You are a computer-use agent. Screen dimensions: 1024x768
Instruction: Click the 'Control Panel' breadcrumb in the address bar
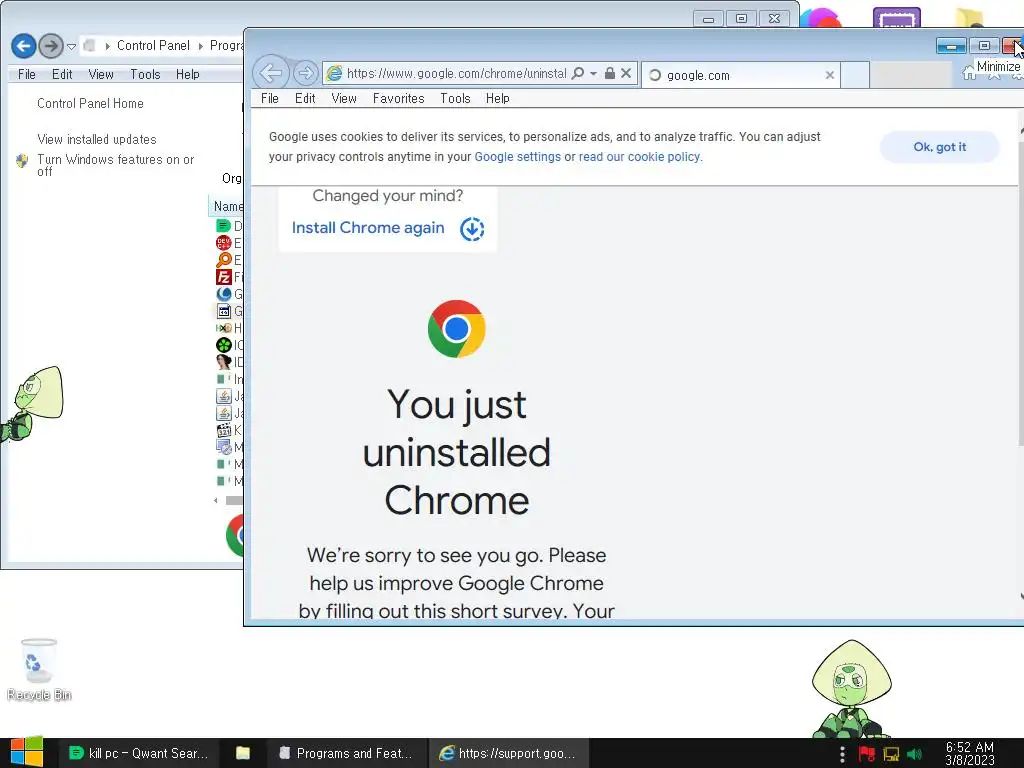153,45
